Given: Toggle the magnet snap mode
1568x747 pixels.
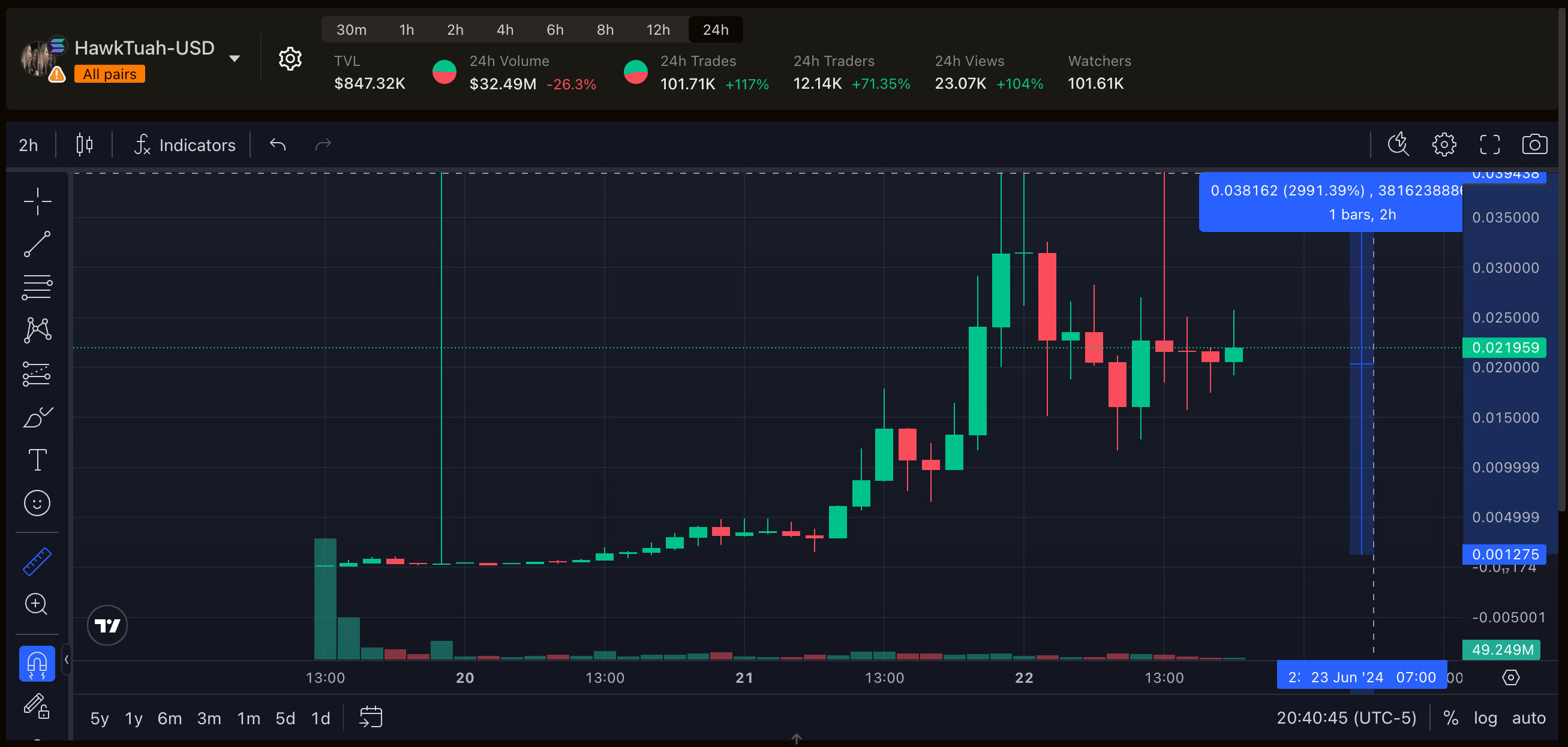Looking at the screenshot, I should point(37,663).
